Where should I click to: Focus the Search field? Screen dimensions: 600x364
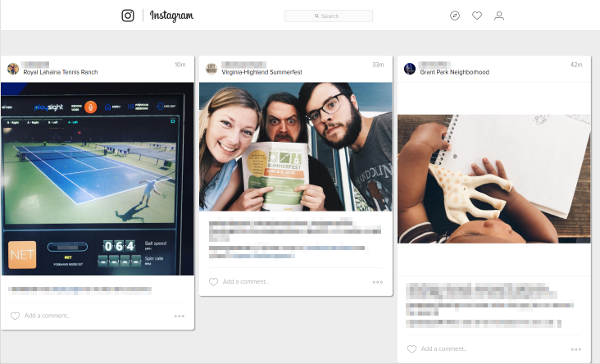[328, 16]
